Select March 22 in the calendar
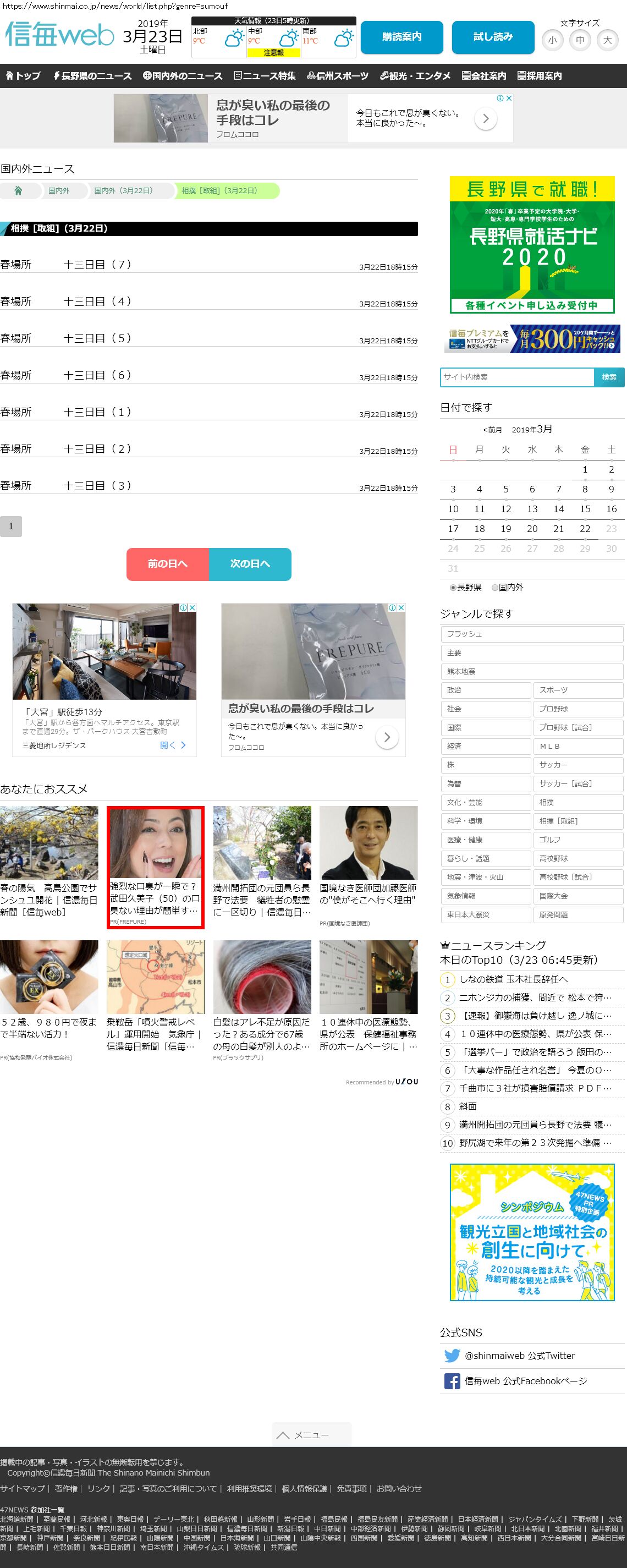 point(585,529)
